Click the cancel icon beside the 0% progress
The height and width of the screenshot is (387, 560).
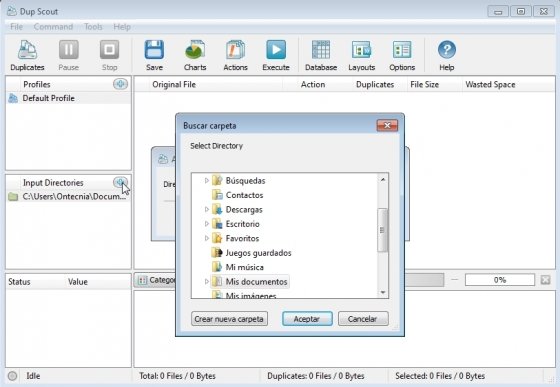[x=545, y=280]
